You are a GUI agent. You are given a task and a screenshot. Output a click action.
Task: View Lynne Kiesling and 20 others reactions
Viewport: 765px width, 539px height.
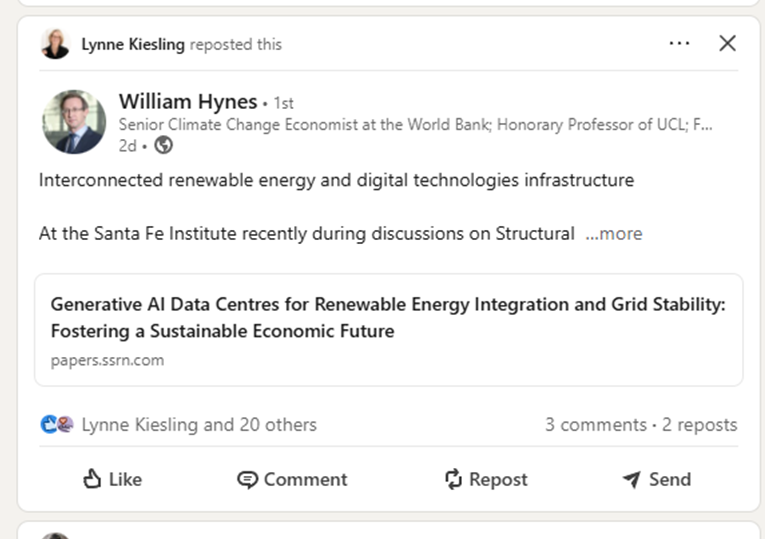click(199, 425)
